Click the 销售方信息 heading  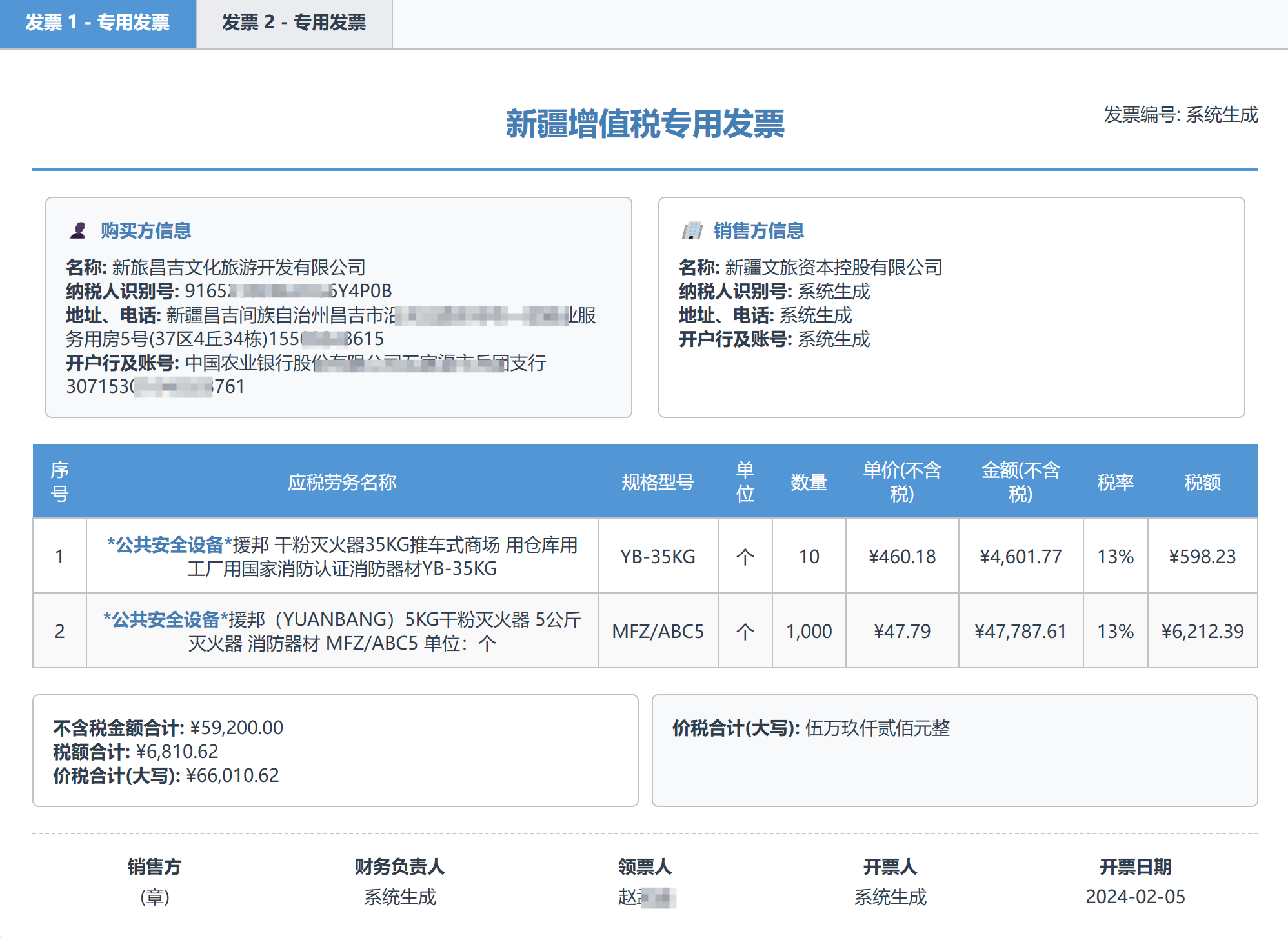click(x=759, y=230)
